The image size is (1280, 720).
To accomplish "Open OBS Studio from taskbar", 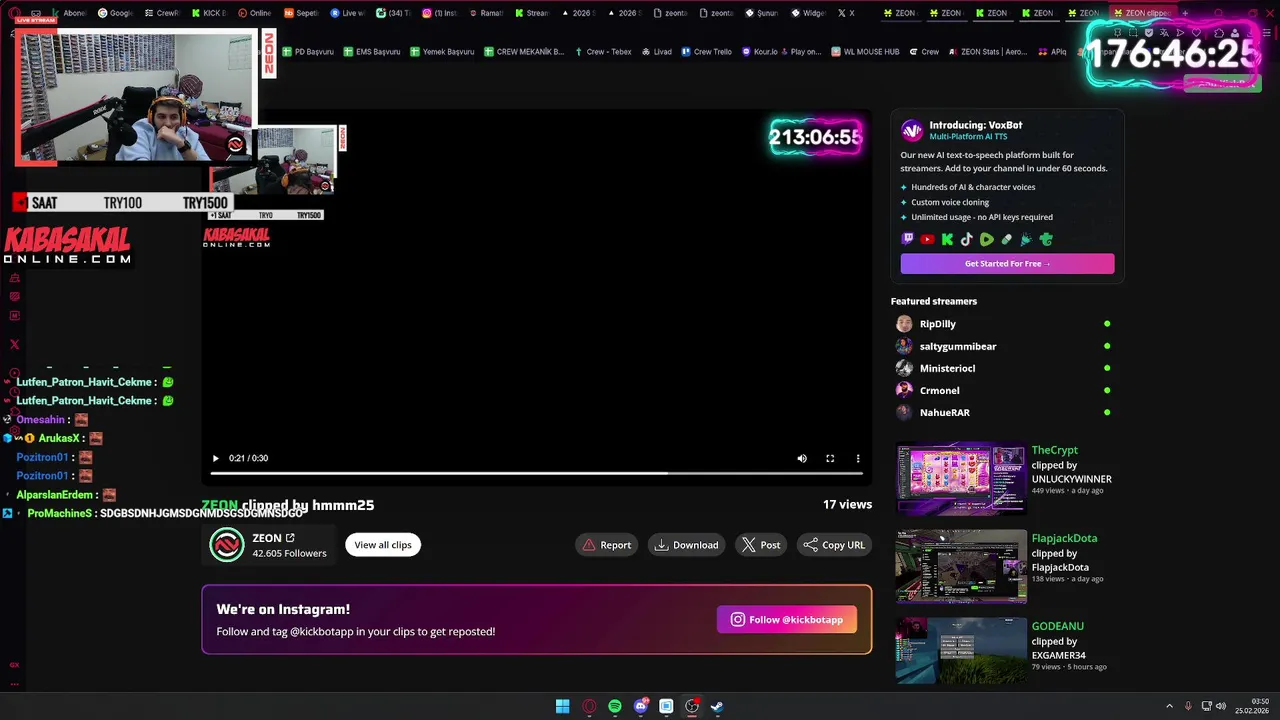I will [692, 706].
